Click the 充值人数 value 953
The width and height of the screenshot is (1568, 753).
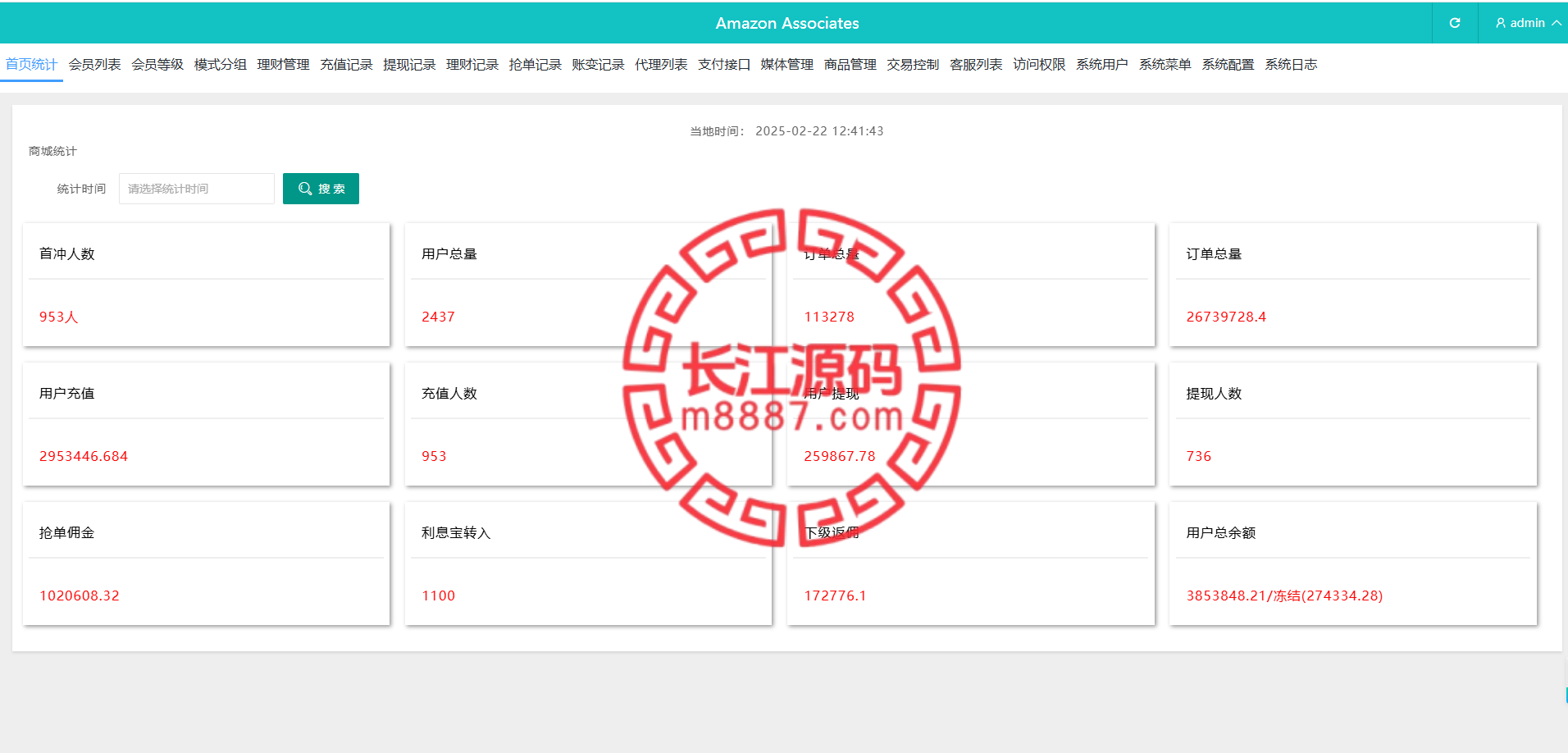pos(434,456)
